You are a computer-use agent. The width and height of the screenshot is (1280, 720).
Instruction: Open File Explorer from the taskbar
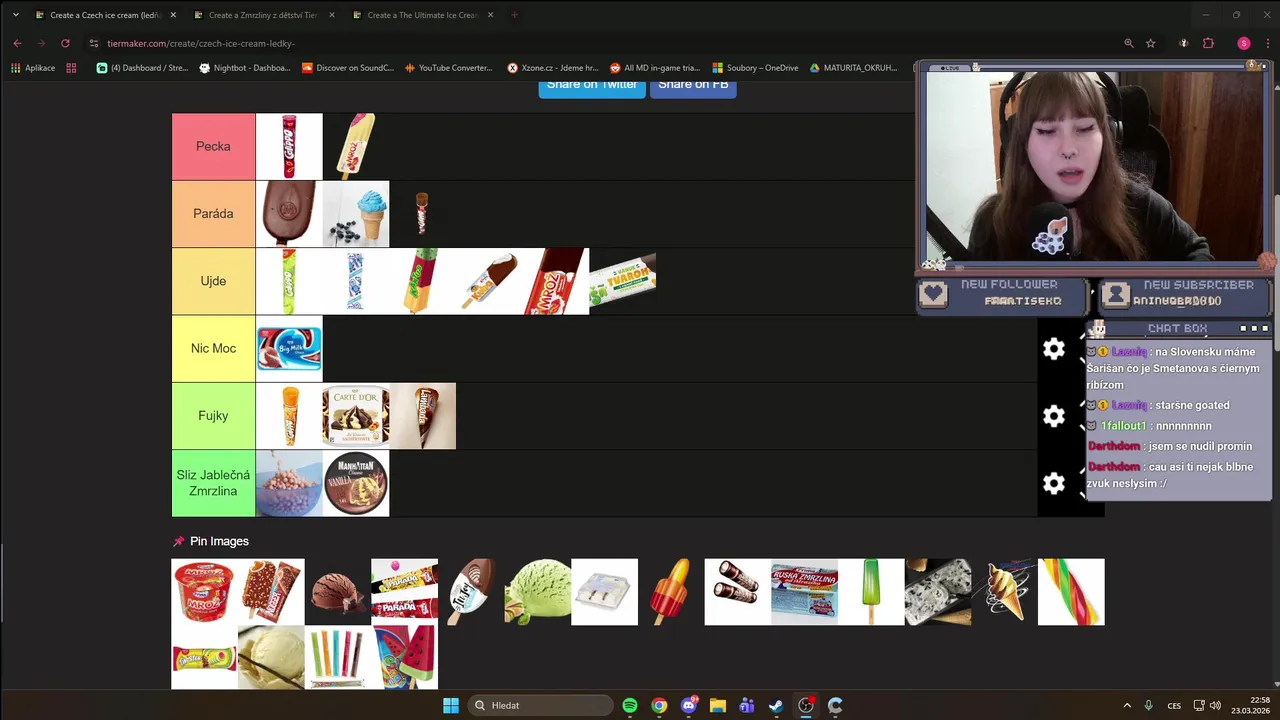point(717,705)
